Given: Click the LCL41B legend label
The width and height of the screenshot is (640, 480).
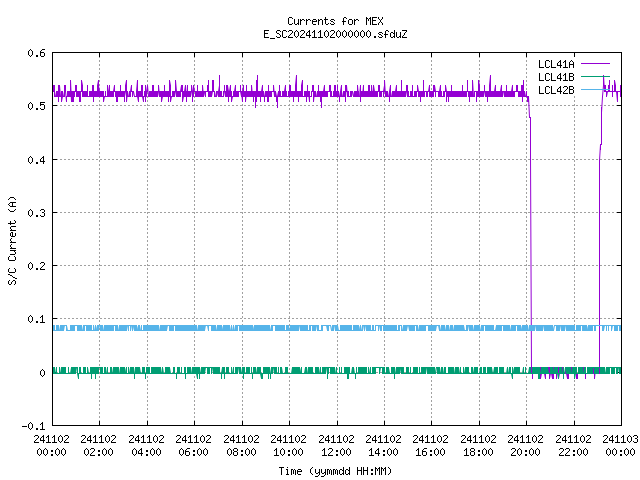Looking at the screenshot, I should click(556, 77).
